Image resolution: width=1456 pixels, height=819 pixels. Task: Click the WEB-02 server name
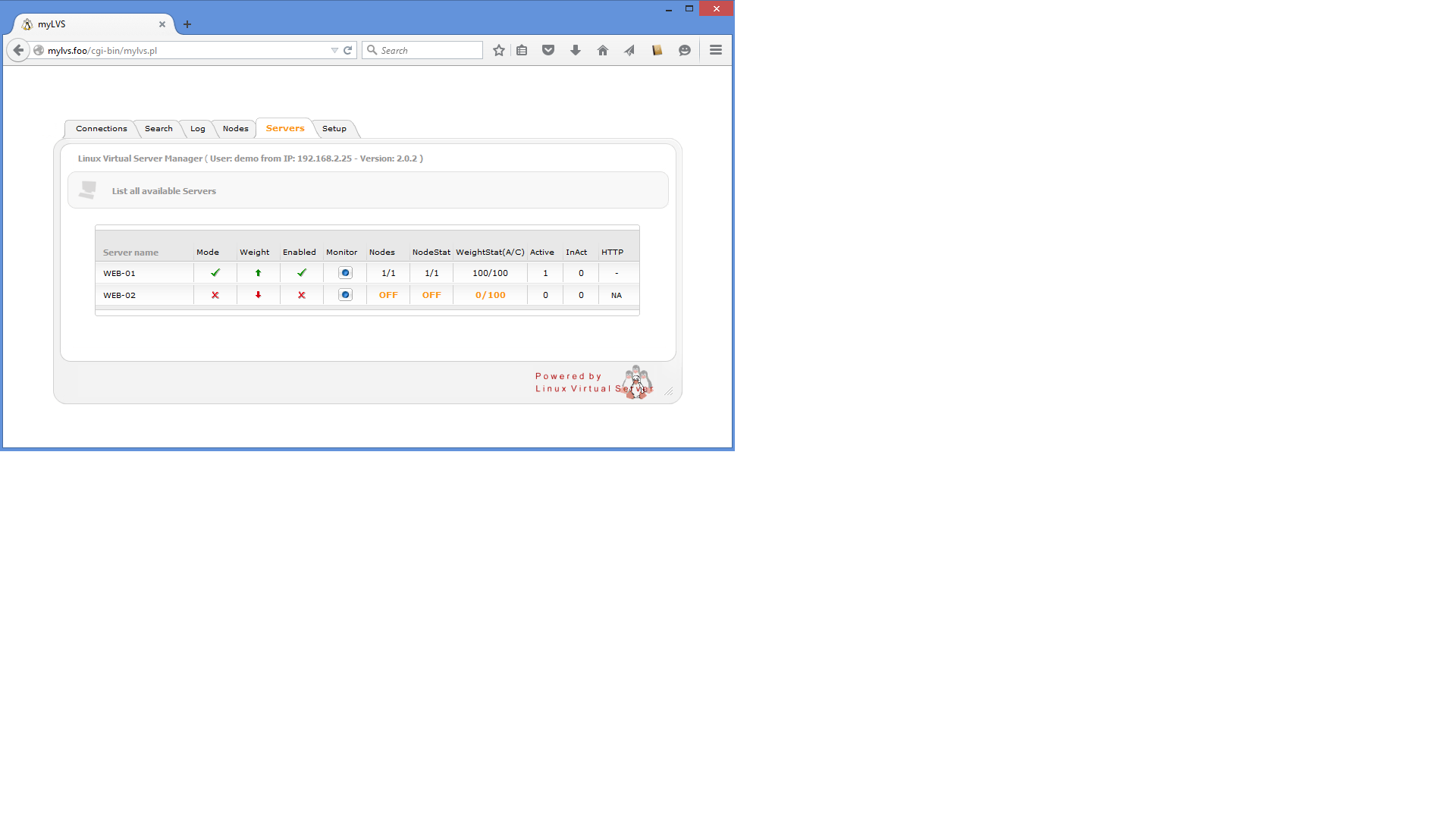pyautogui.click(x=120, y=295)
